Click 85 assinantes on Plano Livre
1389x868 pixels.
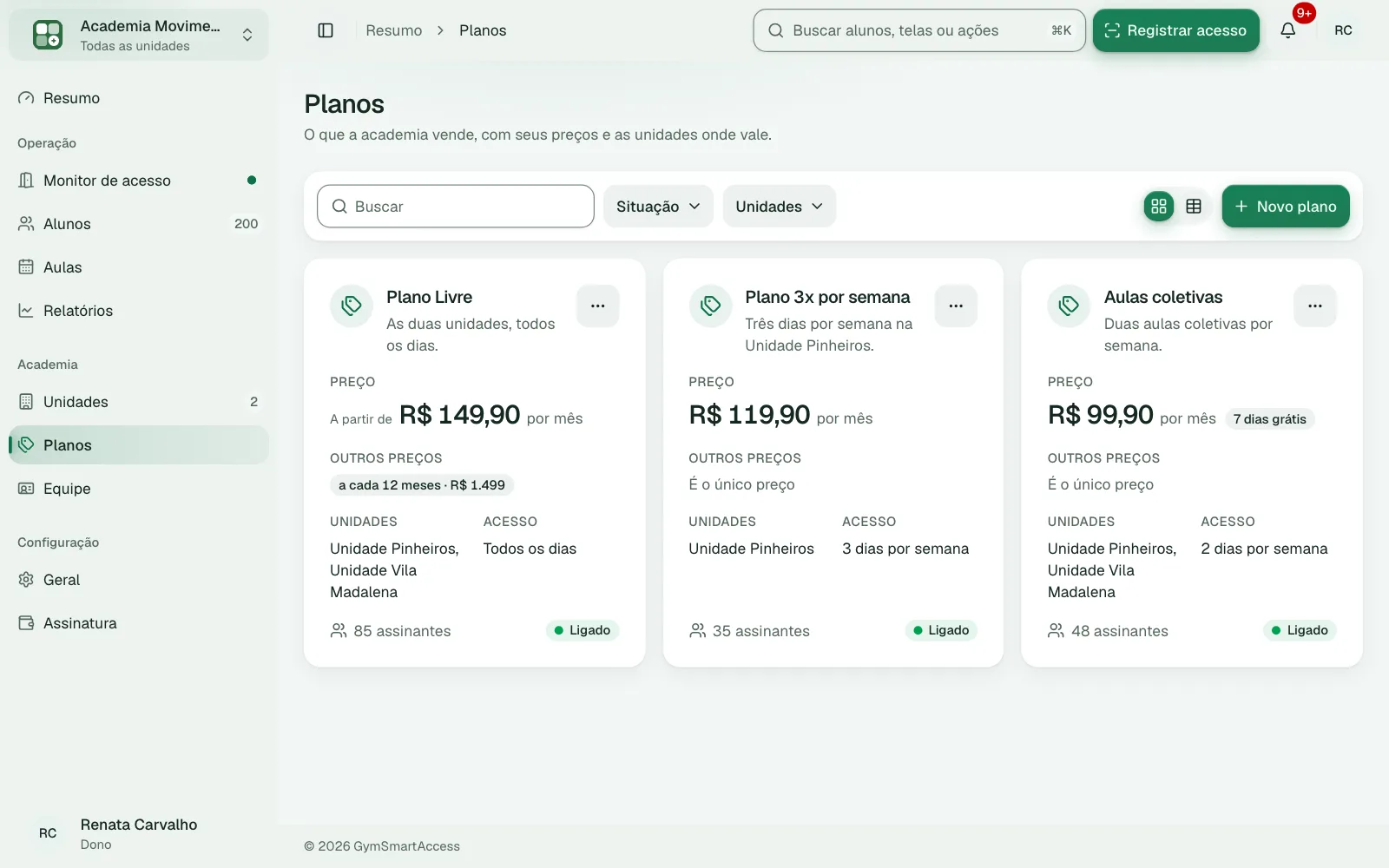tap(391, 631)
